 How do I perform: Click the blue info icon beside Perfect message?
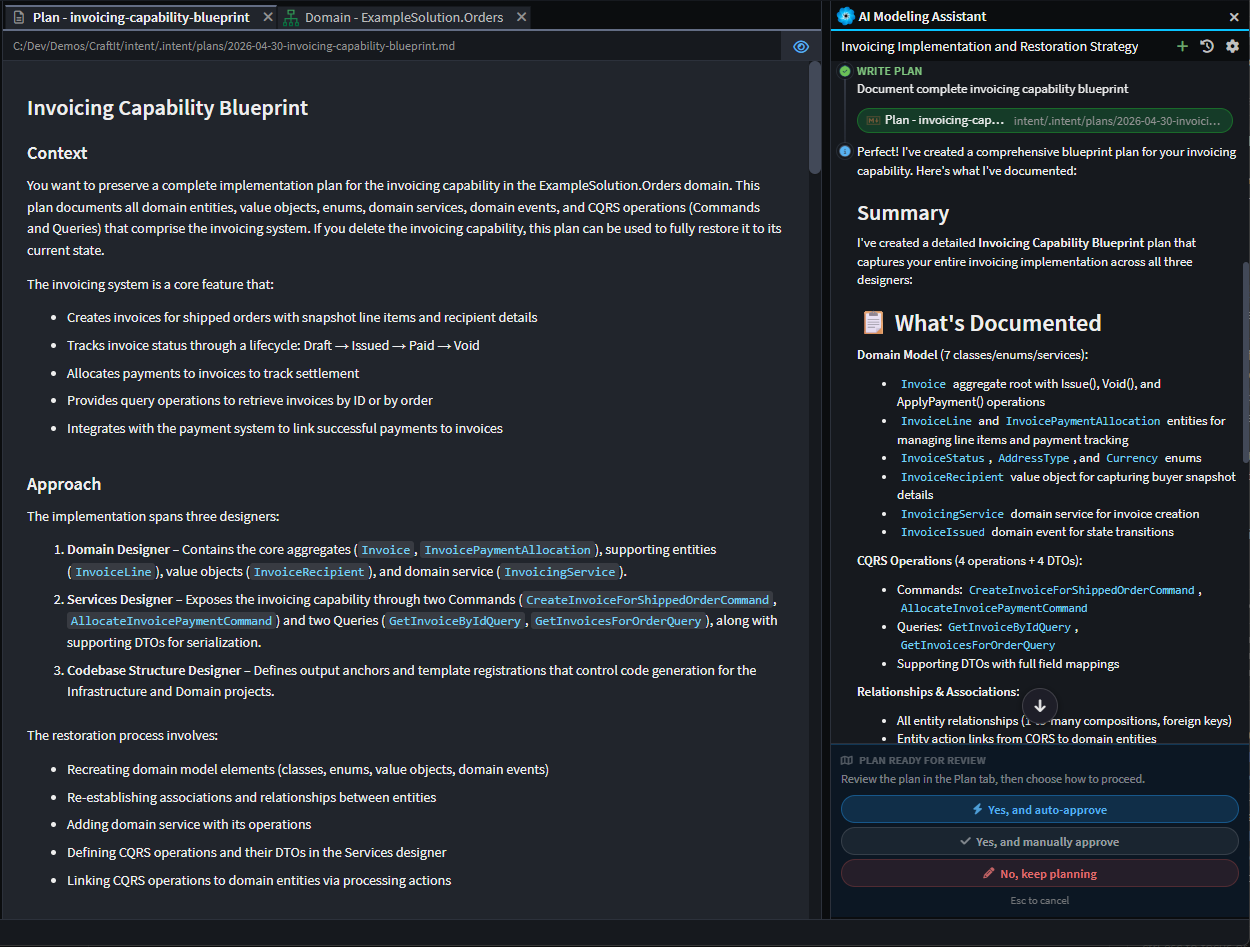point(845,152)
